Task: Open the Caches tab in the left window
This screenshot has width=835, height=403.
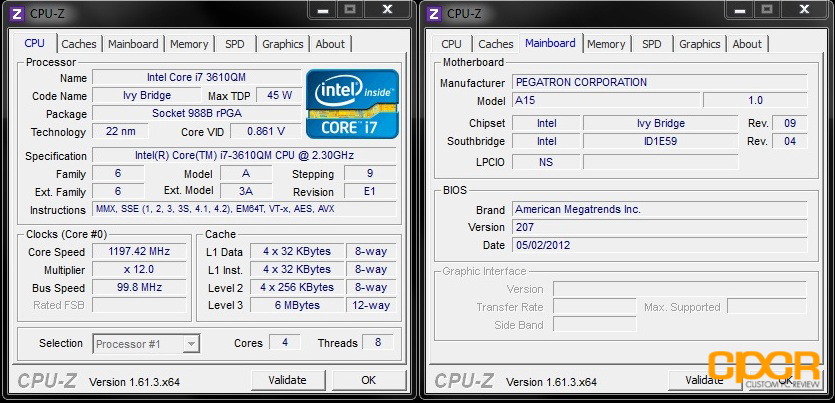Action: 79,44
